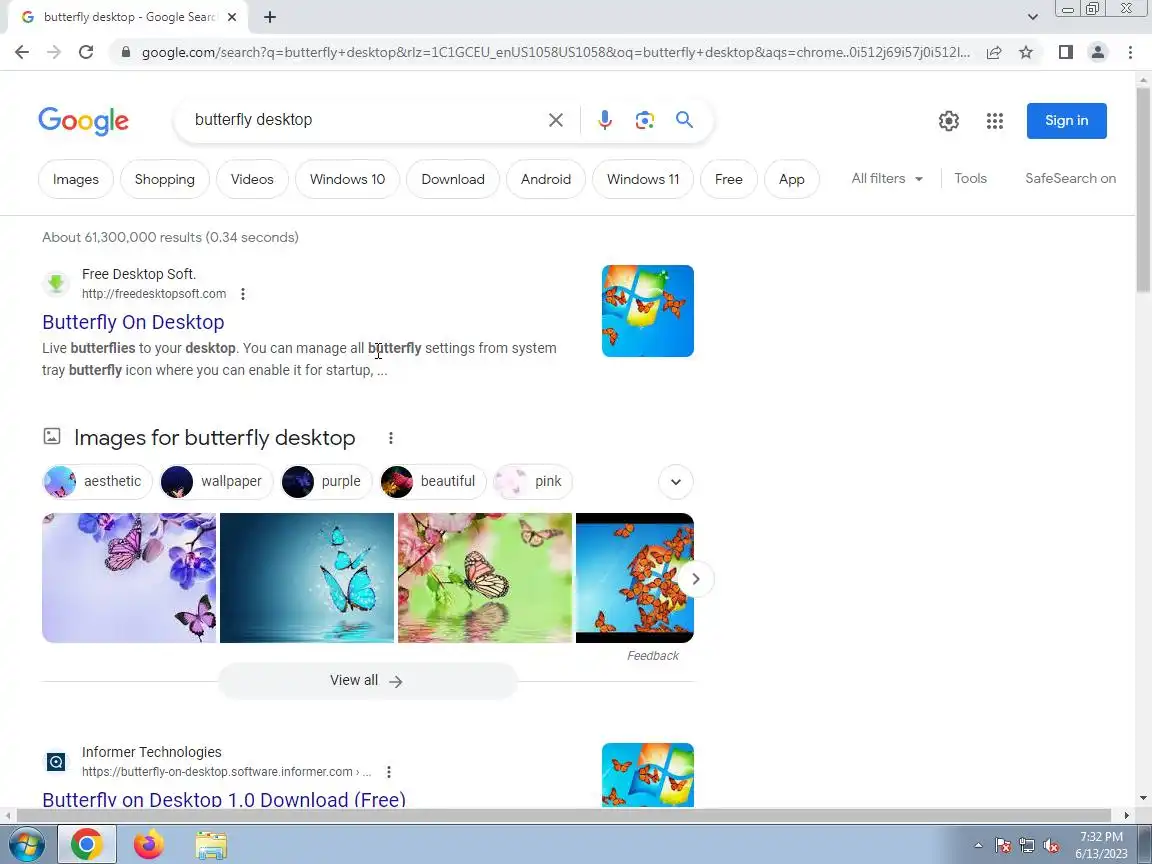Click the browser address bar URL
This screenshot has height=864, width=1152.
point(555,52)
